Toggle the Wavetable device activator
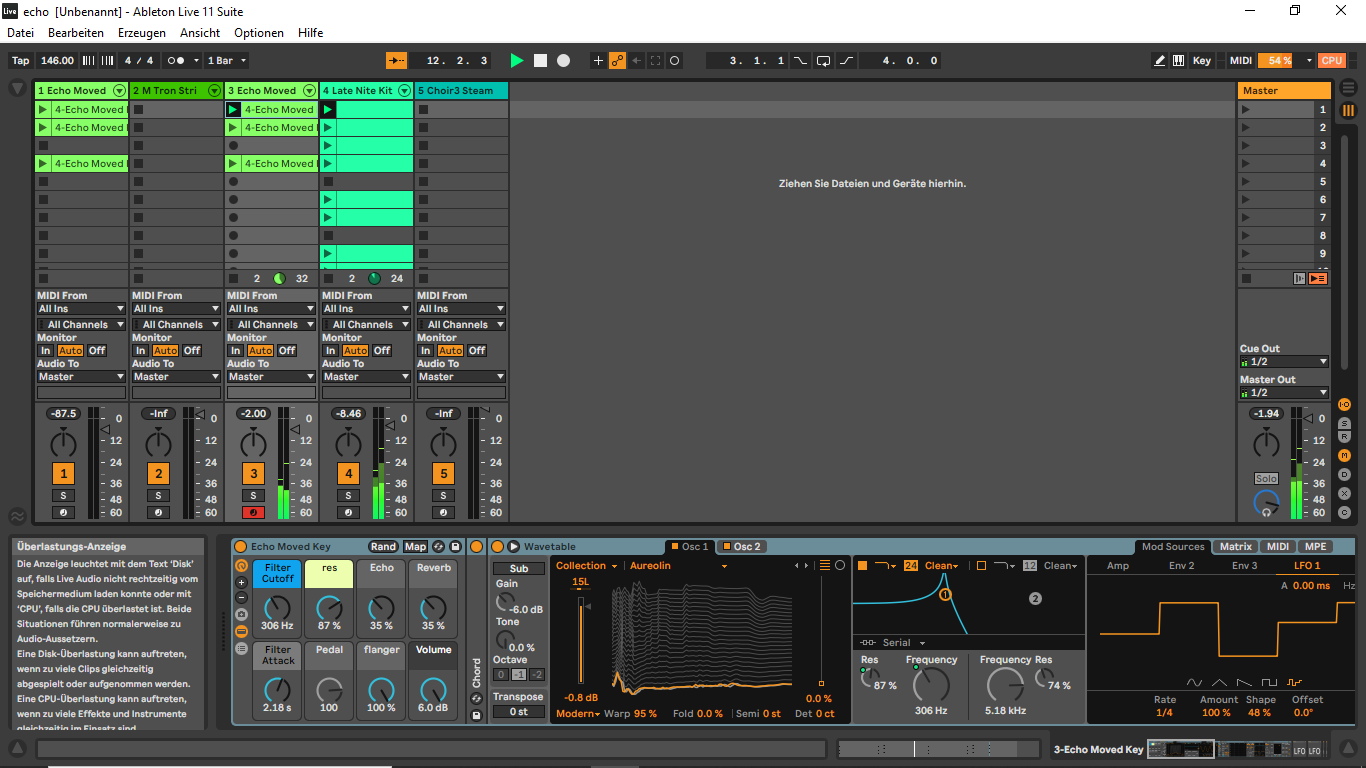Viewport: 1366px width, 768px height. point(497,547)
